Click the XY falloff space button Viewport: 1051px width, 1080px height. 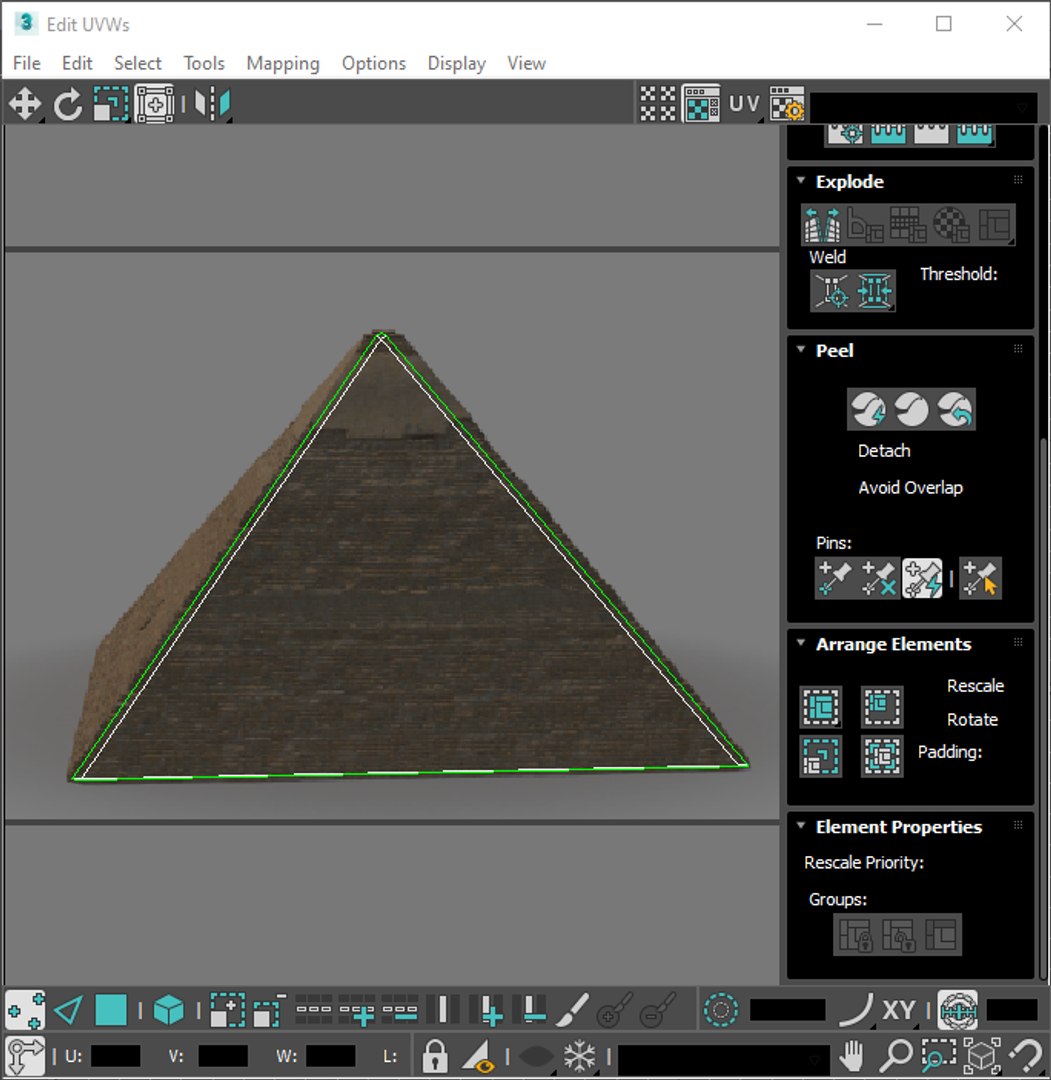[899, 1010]
